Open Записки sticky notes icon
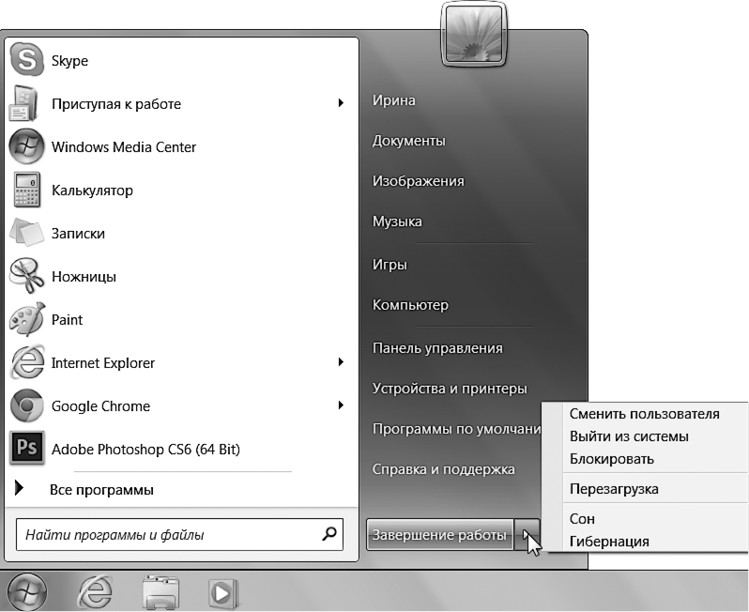This screenshot has height=612, width=749. click(26, 233)
